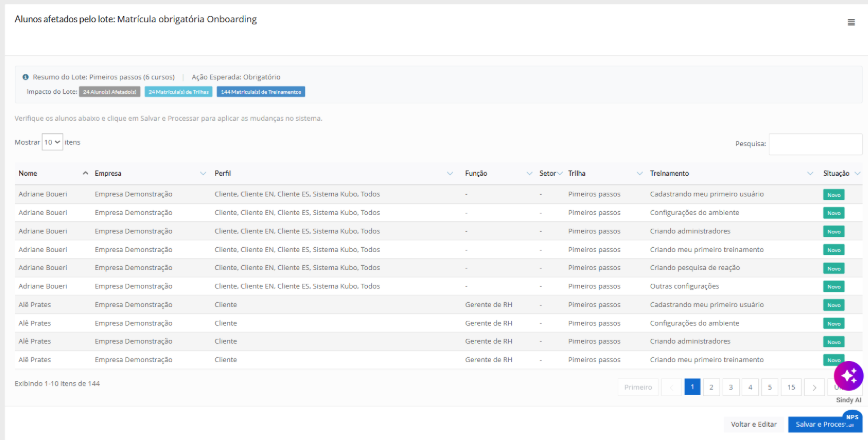Image resolution: width=868 pixels, height=440 pixels.
Task: Open the hamburger menu icon
Action: point(851,22)
